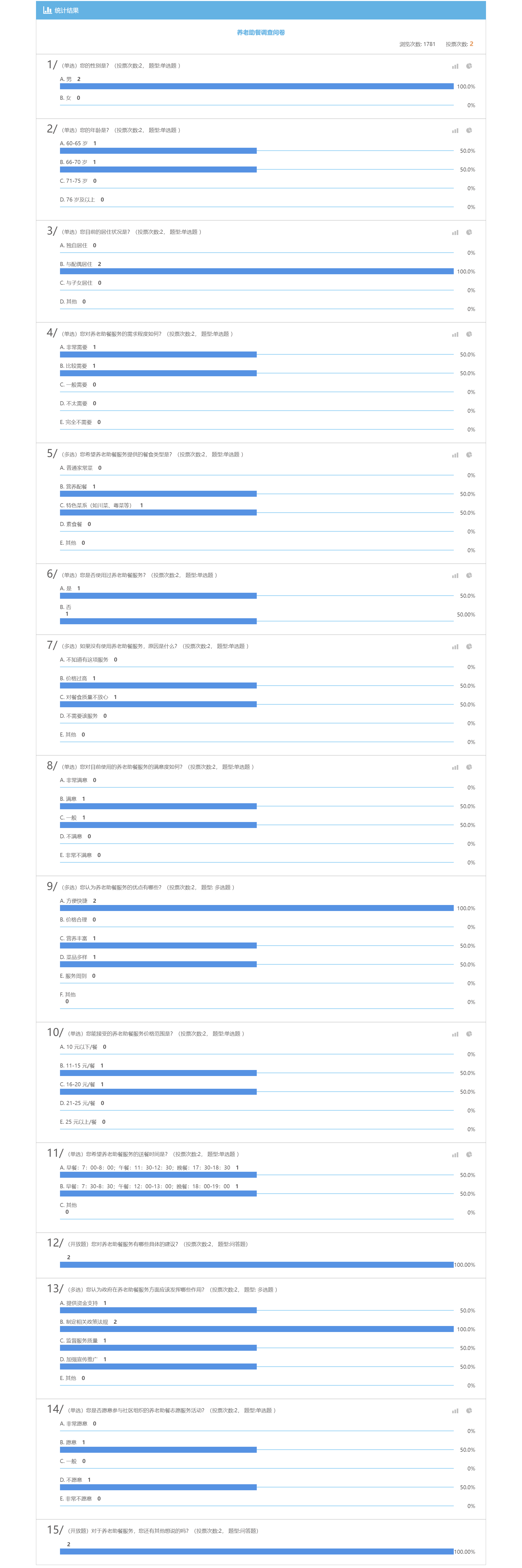Open pie chart for question 11
This screenshot has height=1568, width=522.
click(469, 1154)
